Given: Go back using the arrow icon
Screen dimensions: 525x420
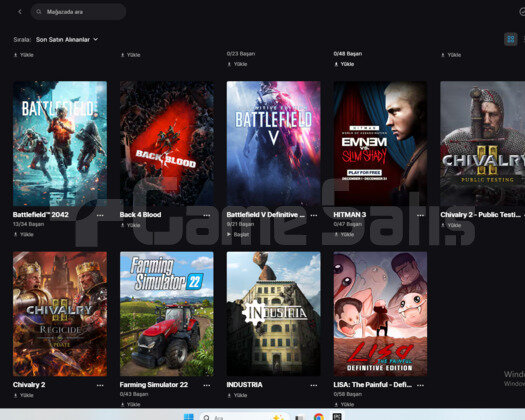Looking at the screenshot, I should [x=20, y=12].
